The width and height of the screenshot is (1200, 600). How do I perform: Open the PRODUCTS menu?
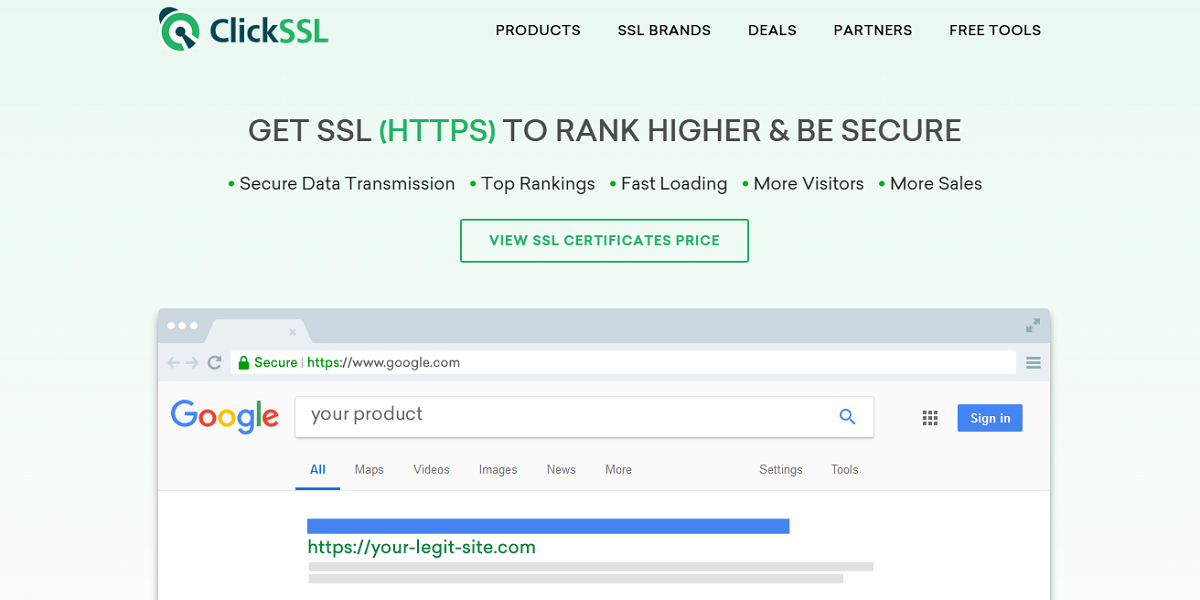[538, 30]
